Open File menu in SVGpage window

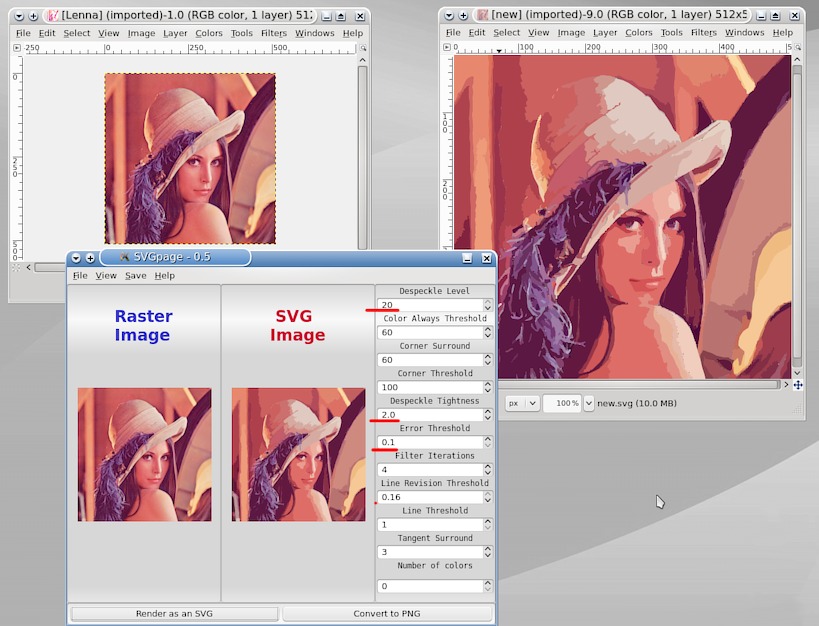80,275
